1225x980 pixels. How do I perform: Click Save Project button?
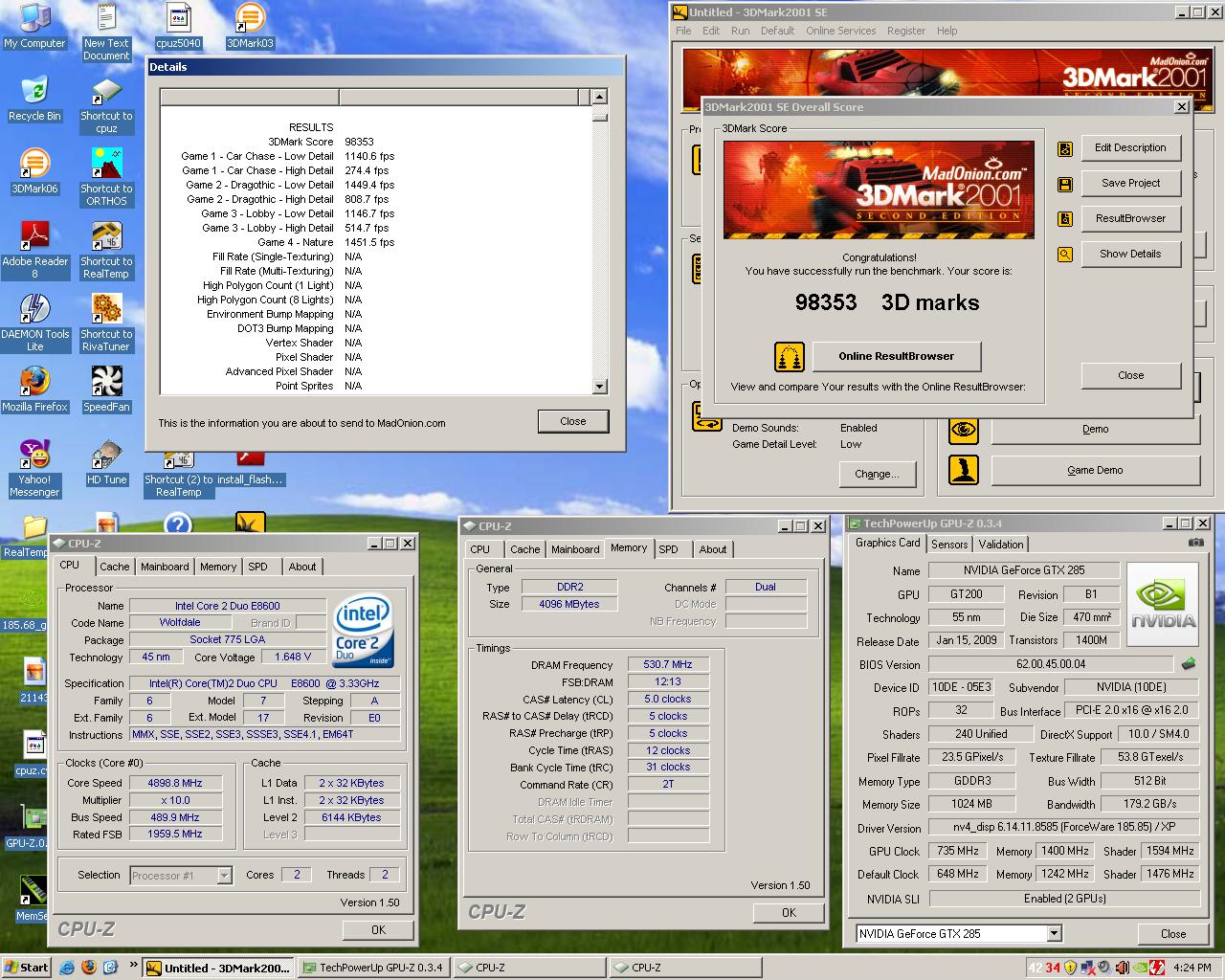click(1130, 184)
